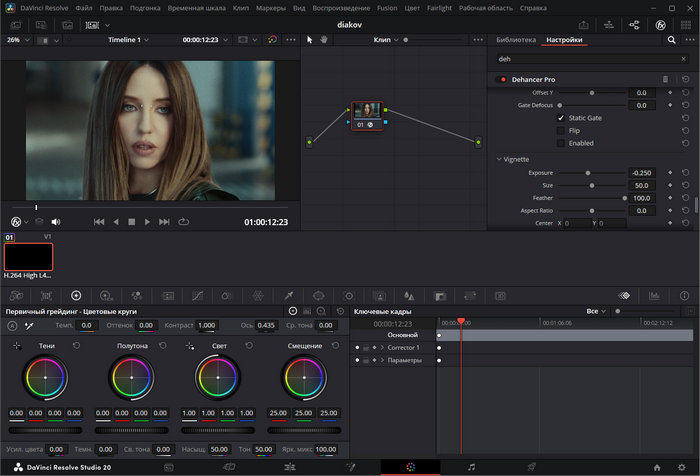This screenshot has width=700, height=476.
Task: Reset the Vignette Exposure parameter
Action: point(685,172)
